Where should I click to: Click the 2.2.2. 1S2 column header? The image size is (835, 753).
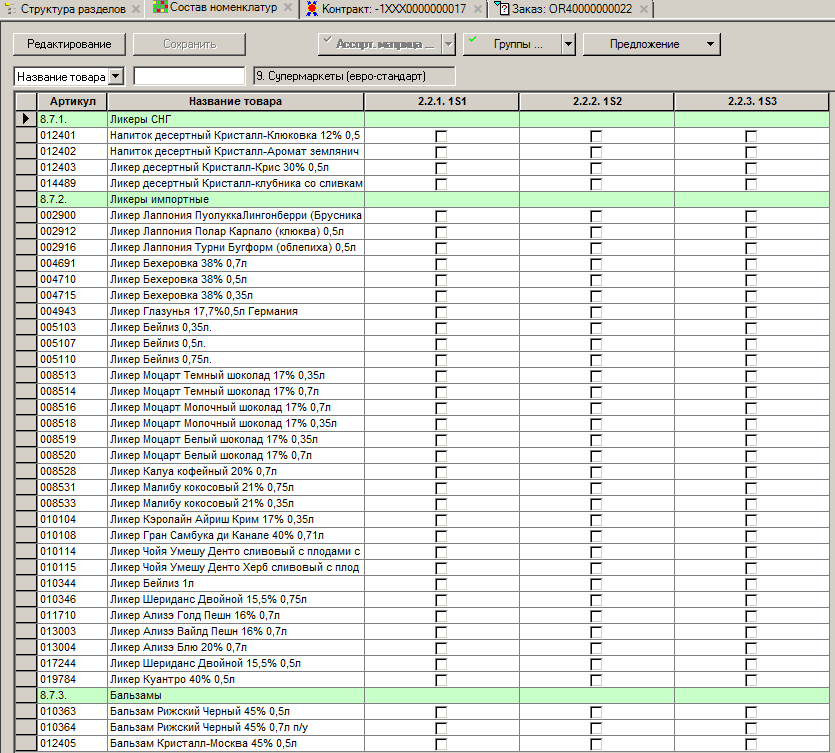click(596, 101)
